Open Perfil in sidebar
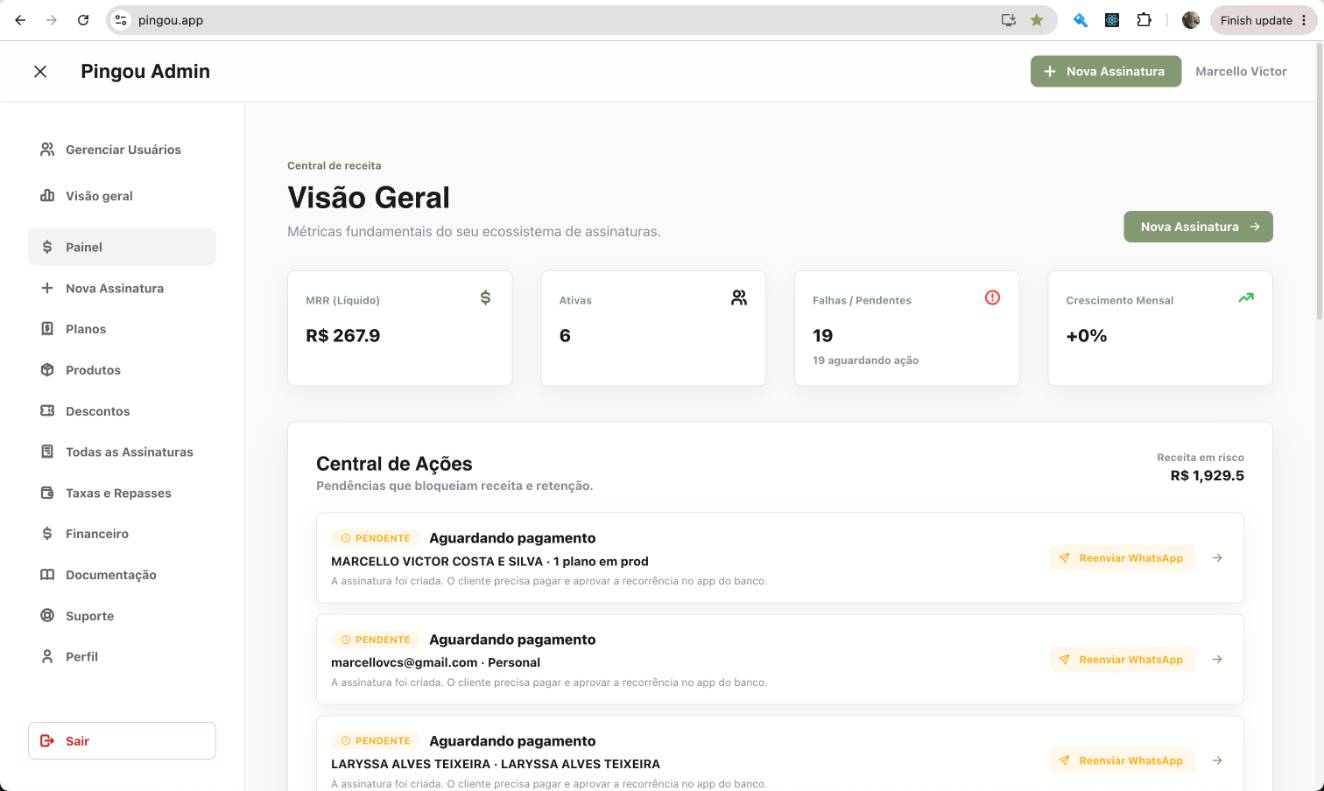 [x=122, y=657]
